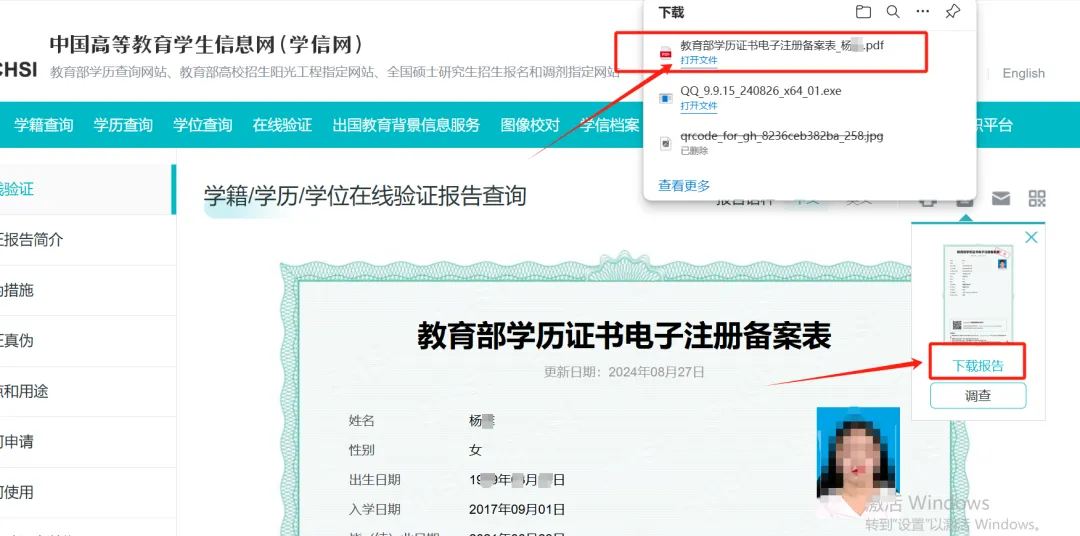1080x536 pixels.
Task: Click heading 学籍/学历/学位在线验证报告查询
Action: (365, 196)
